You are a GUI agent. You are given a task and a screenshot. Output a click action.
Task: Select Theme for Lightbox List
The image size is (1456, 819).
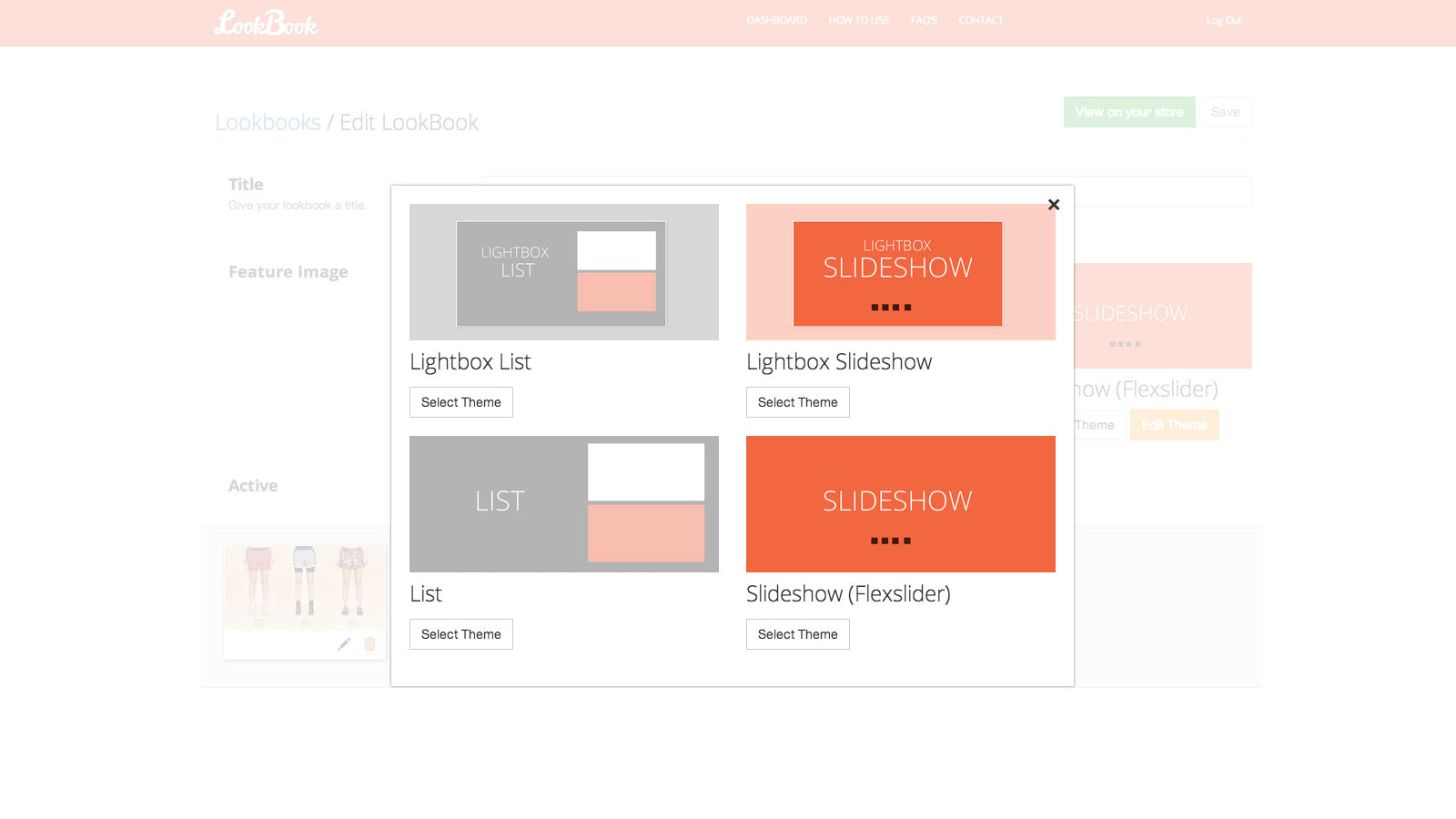460,401
